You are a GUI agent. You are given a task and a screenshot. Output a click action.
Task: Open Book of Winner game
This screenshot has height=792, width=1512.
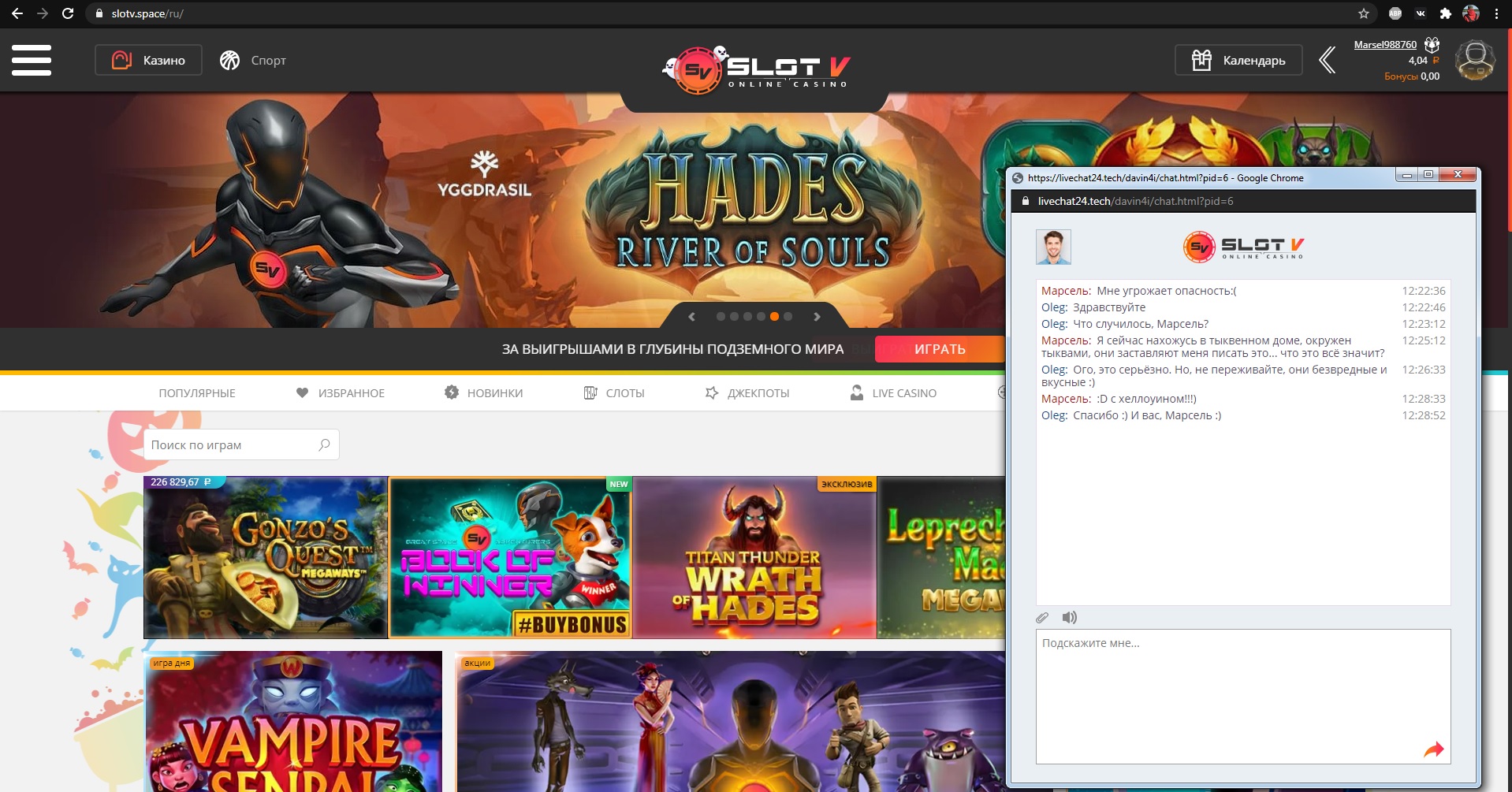[511, 557]
